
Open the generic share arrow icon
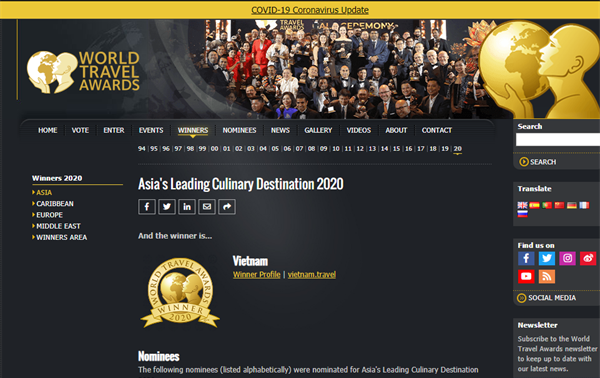click(x=227, y=207)
